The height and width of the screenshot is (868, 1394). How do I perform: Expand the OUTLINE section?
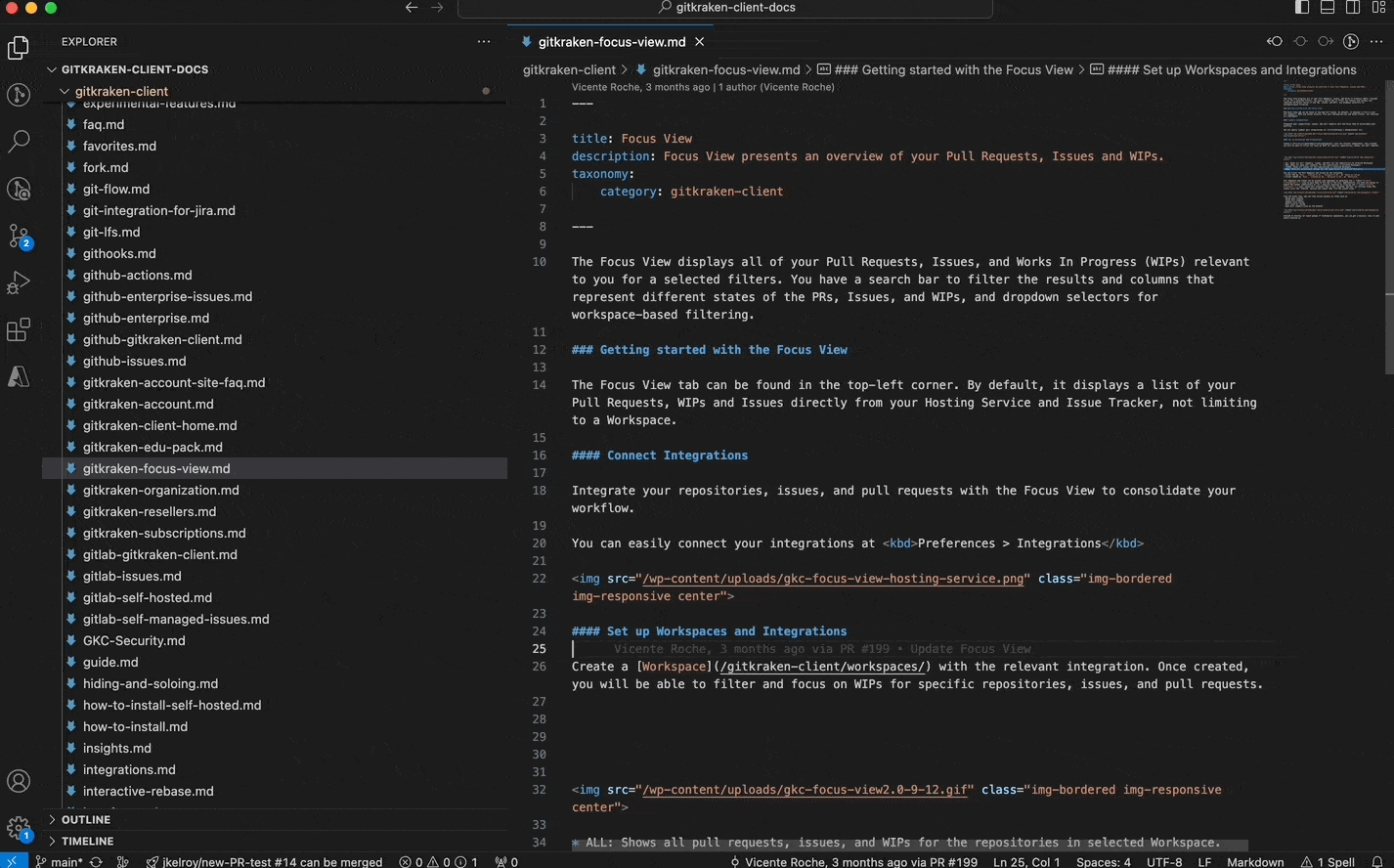tap(86, 819)
